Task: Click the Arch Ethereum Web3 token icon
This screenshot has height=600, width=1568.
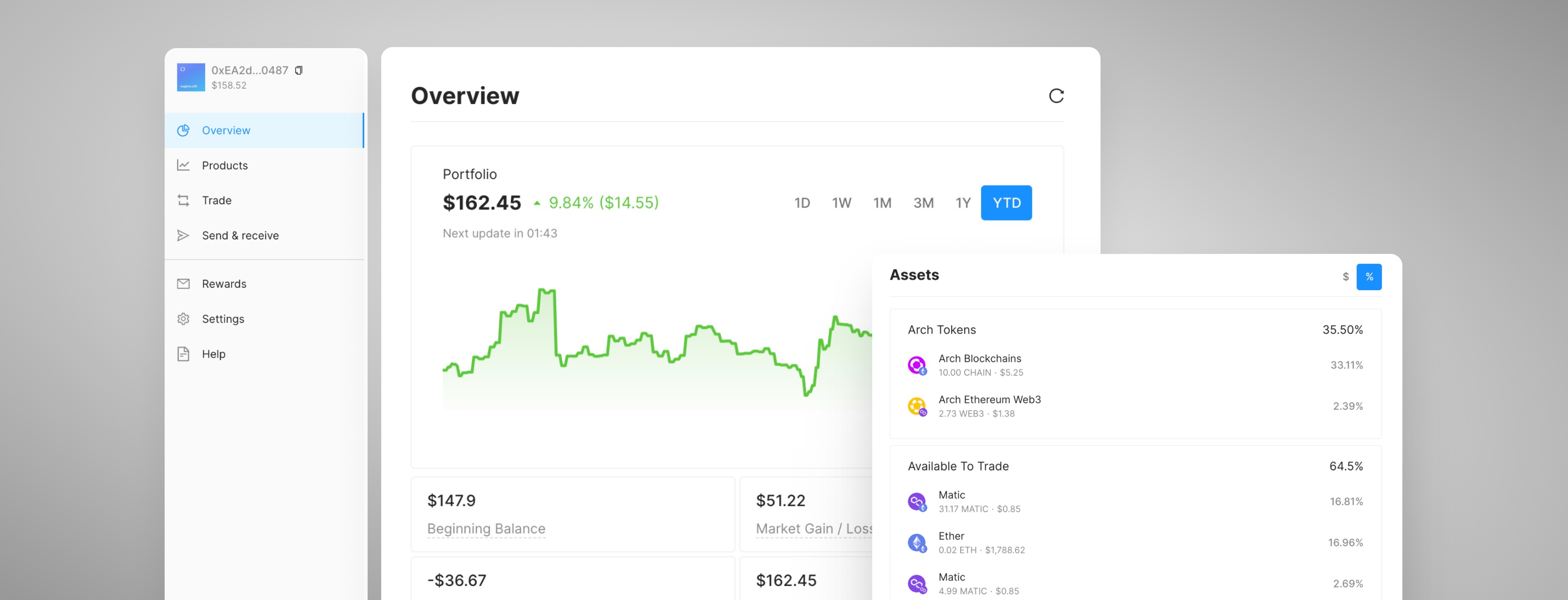Action: tap(917, 406)
